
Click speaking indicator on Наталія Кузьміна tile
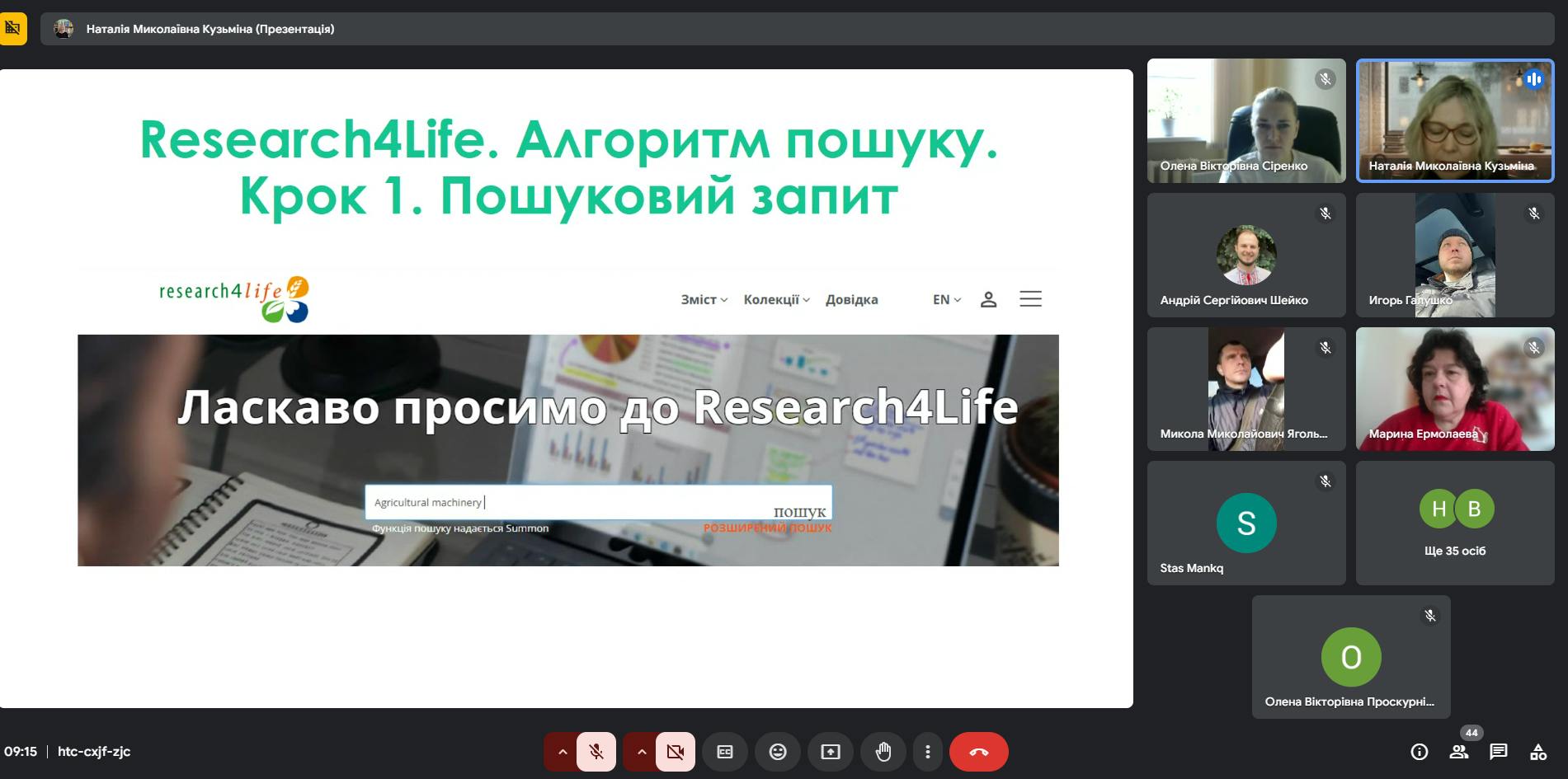(x=1534, y=79)
